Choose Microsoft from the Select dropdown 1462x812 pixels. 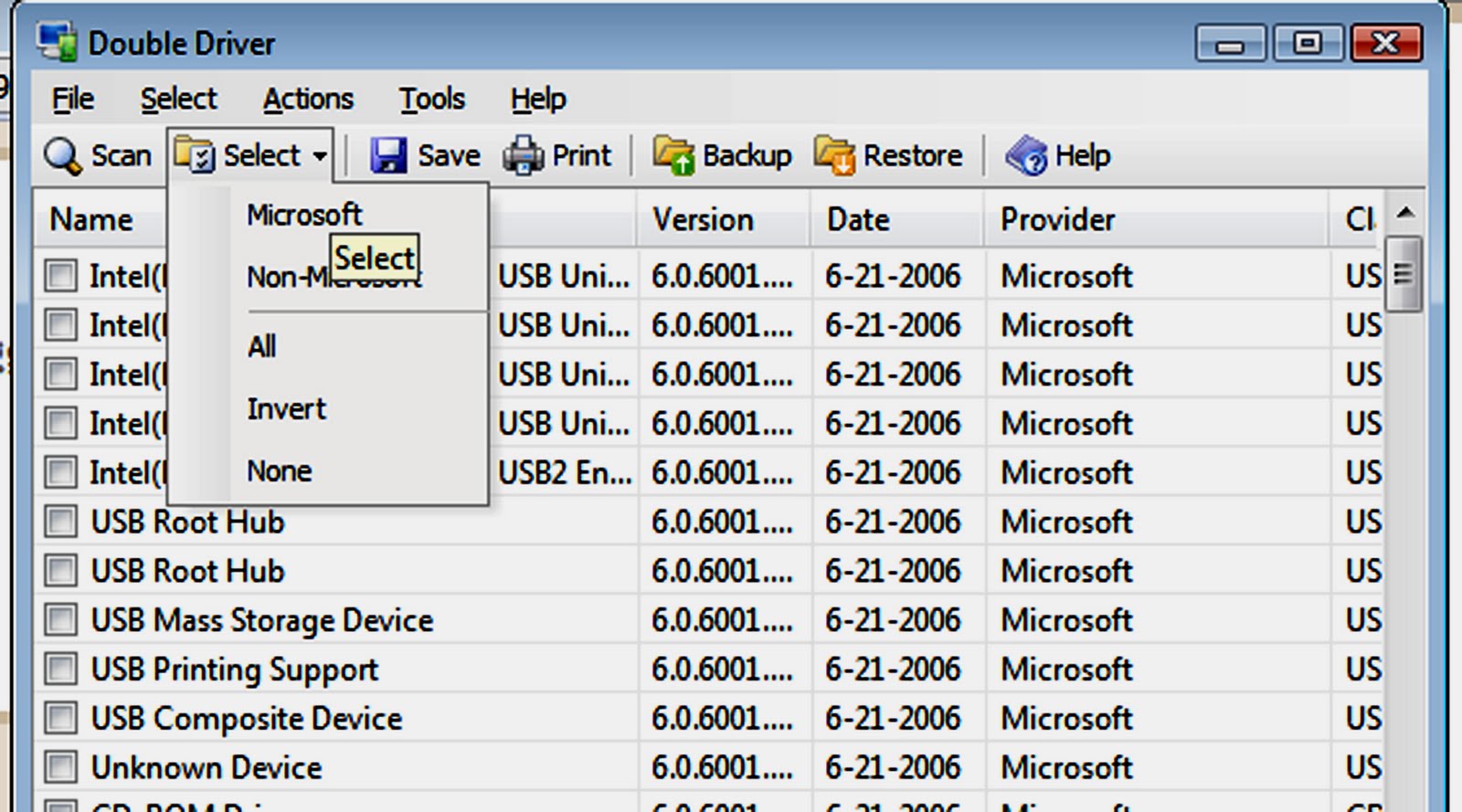[x=304, y=215]
